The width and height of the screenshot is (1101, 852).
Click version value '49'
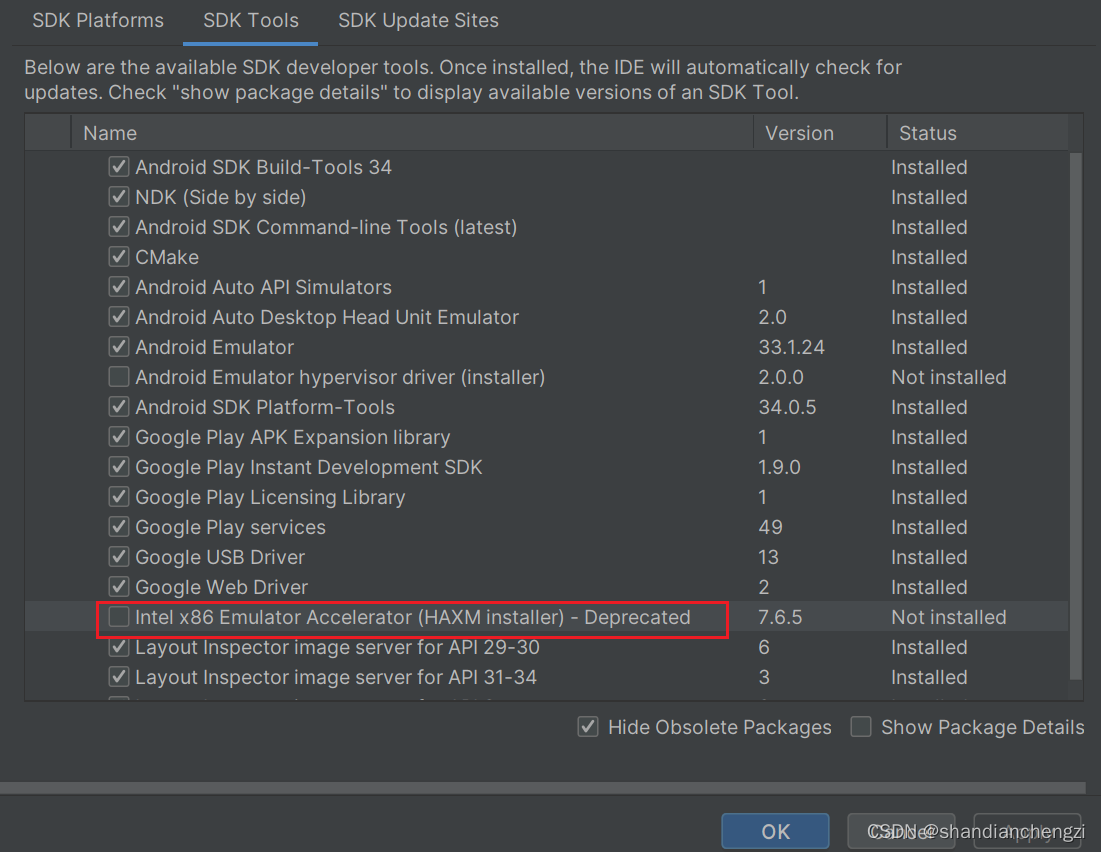770,527
